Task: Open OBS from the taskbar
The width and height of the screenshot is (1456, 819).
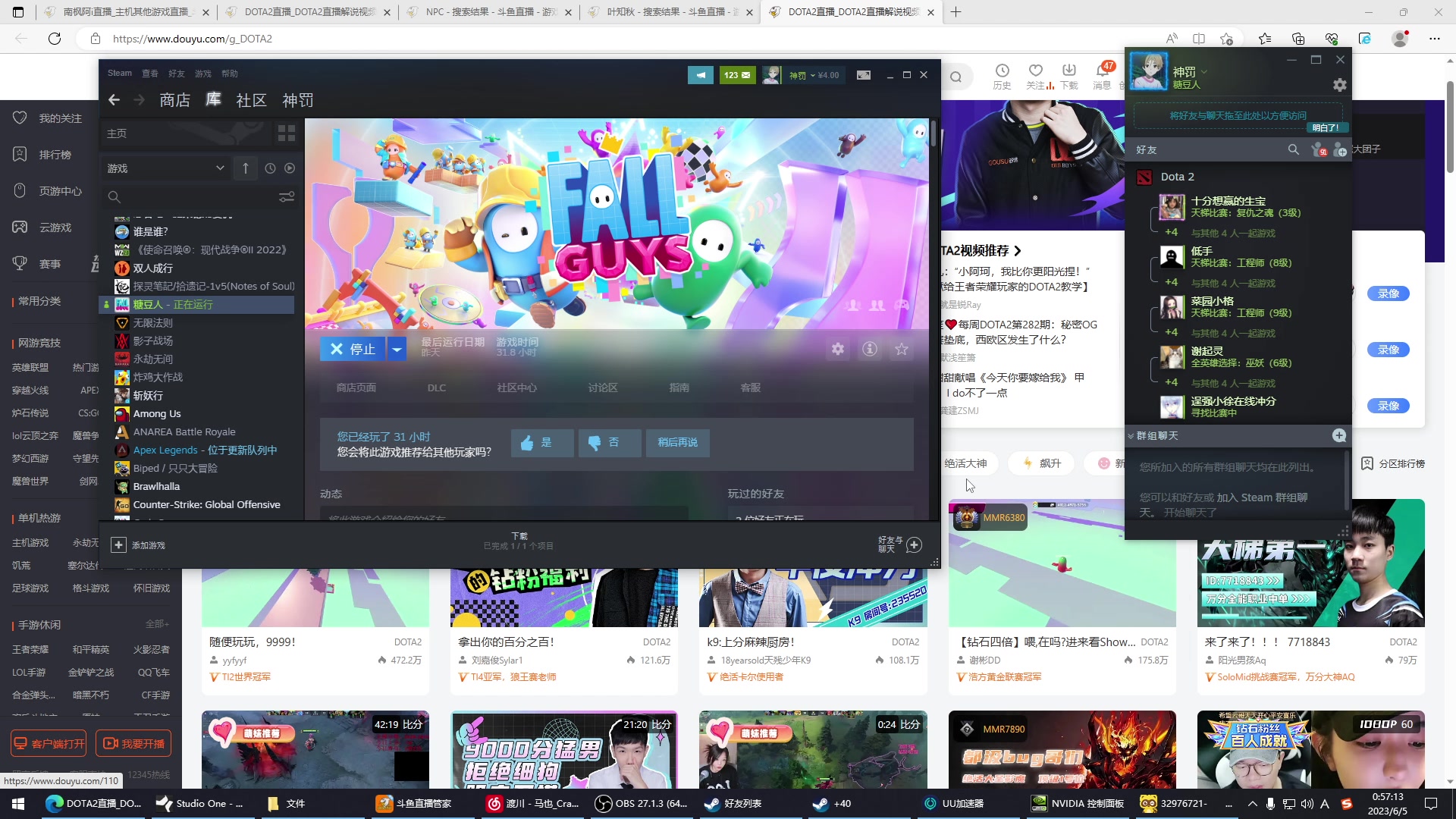Action: (640, 803)
